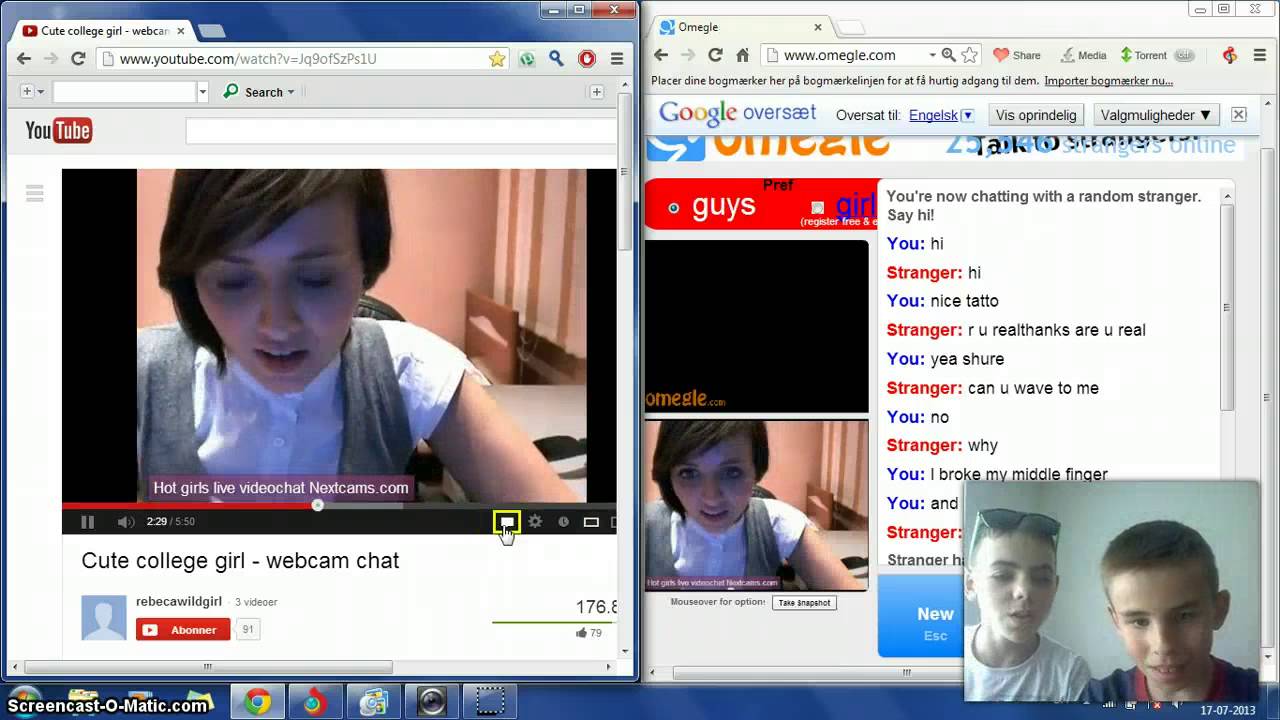The image size is (1280, 720).
Task: Pause the YouTube video
Action: [87, 522]
